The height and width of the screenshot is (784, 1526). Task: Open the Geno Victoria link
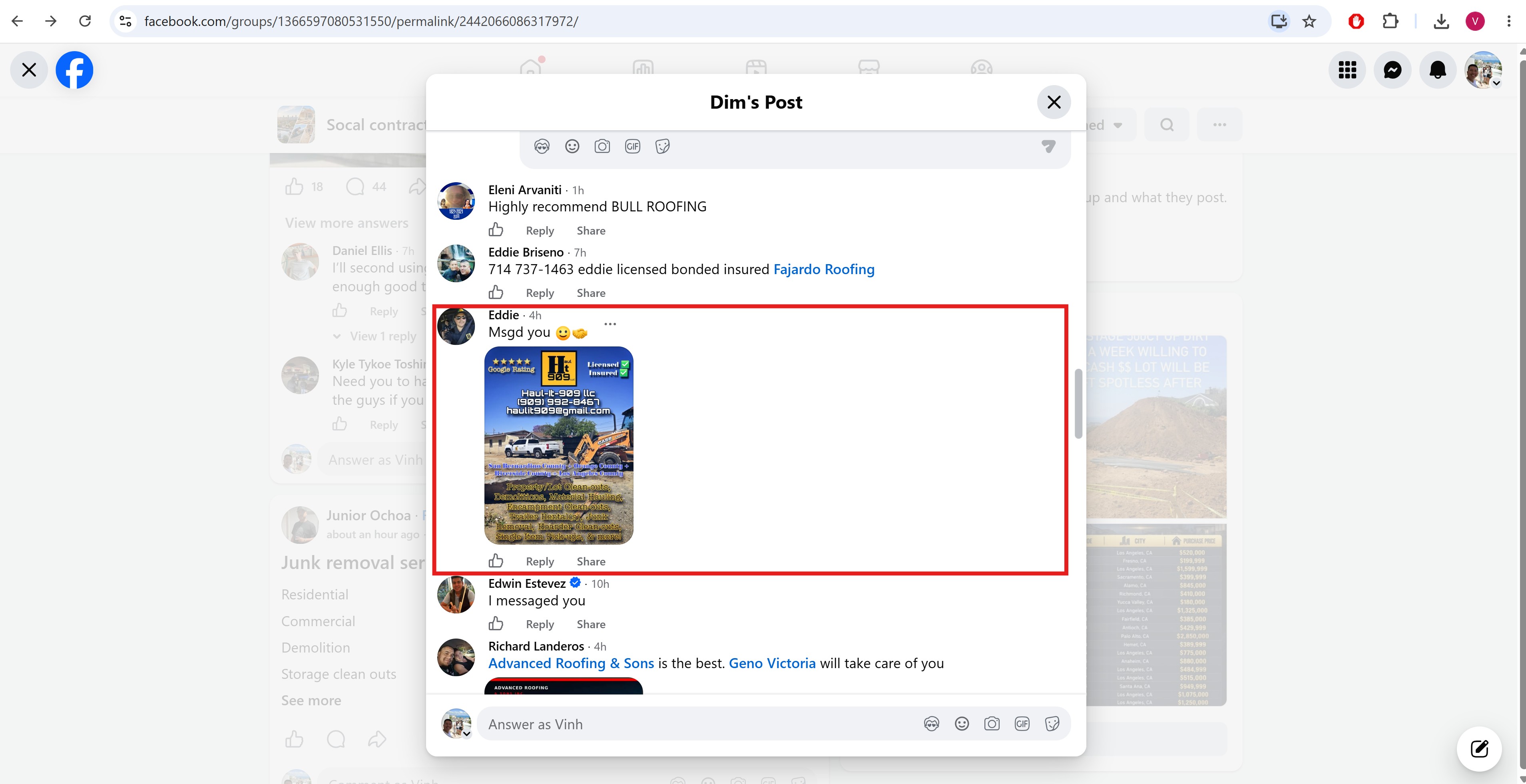(772, 663)
